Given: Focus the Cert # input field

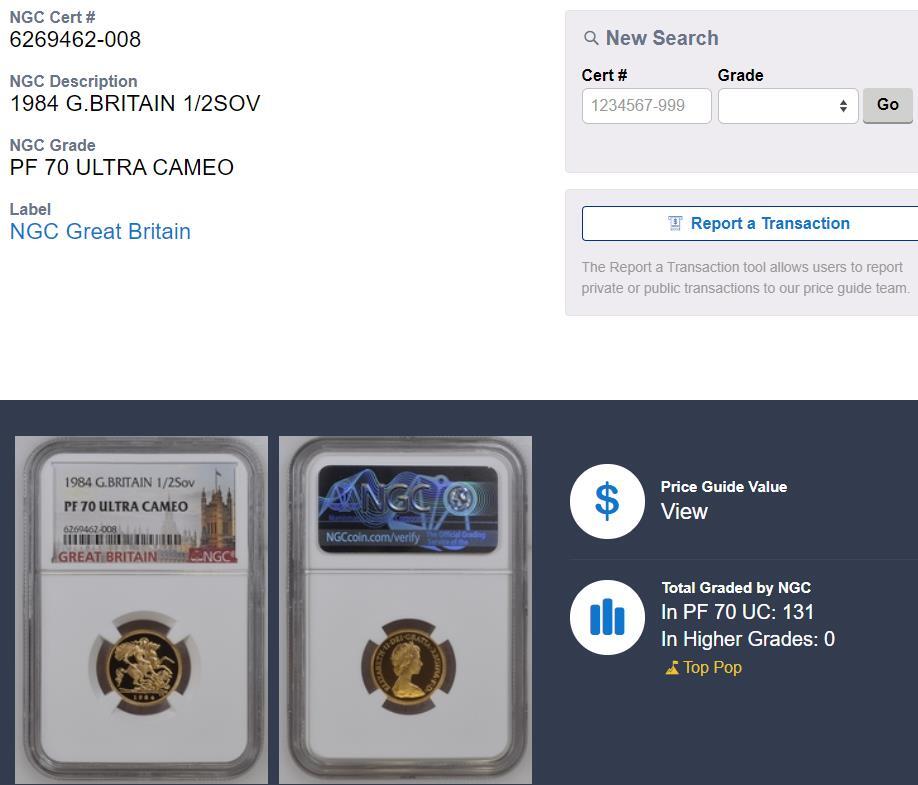Looking at the screenshot, I should point(646,106).
